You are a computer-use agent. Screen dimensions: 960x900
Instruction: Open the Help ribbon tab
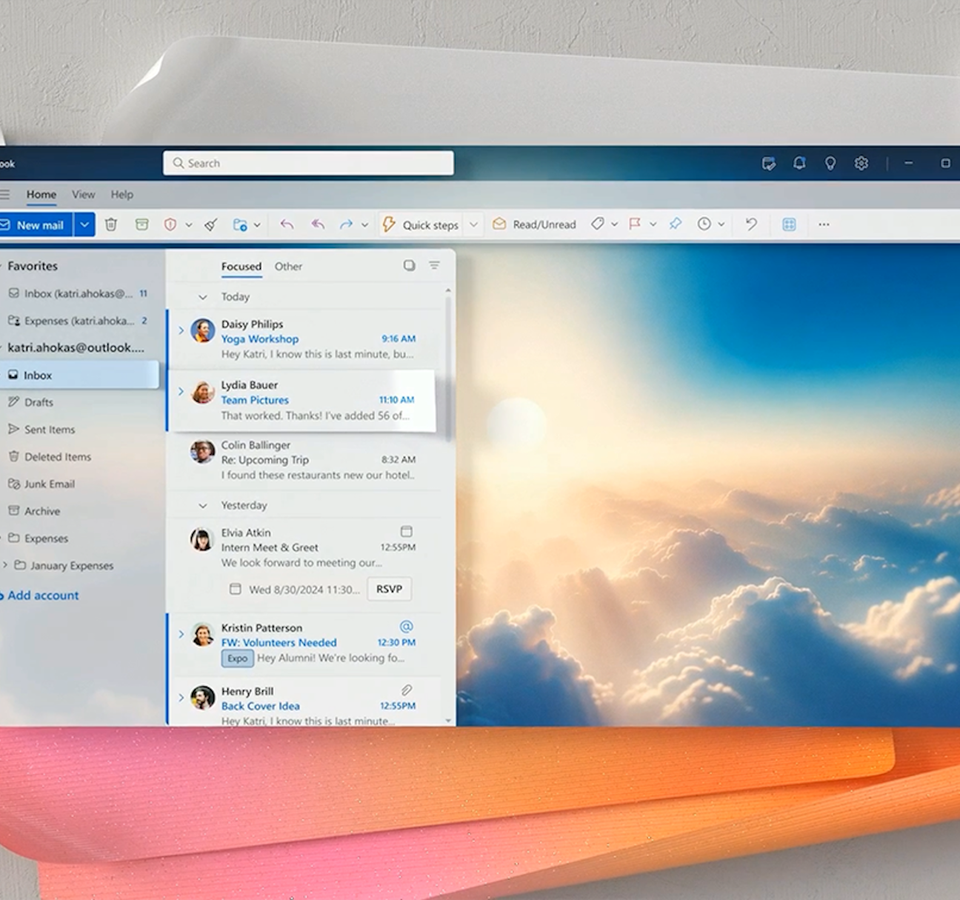[122, 195]
